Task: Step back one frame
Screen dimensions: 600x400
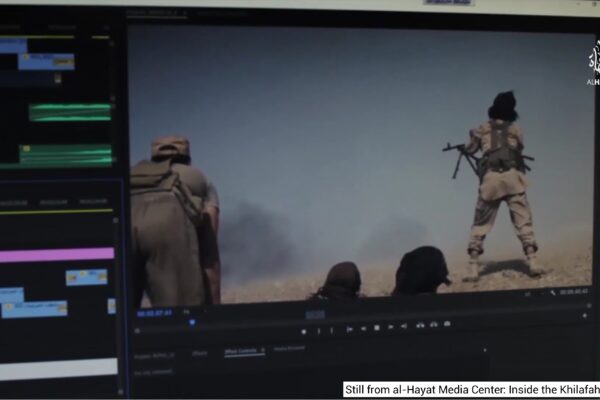Action: 364,328
